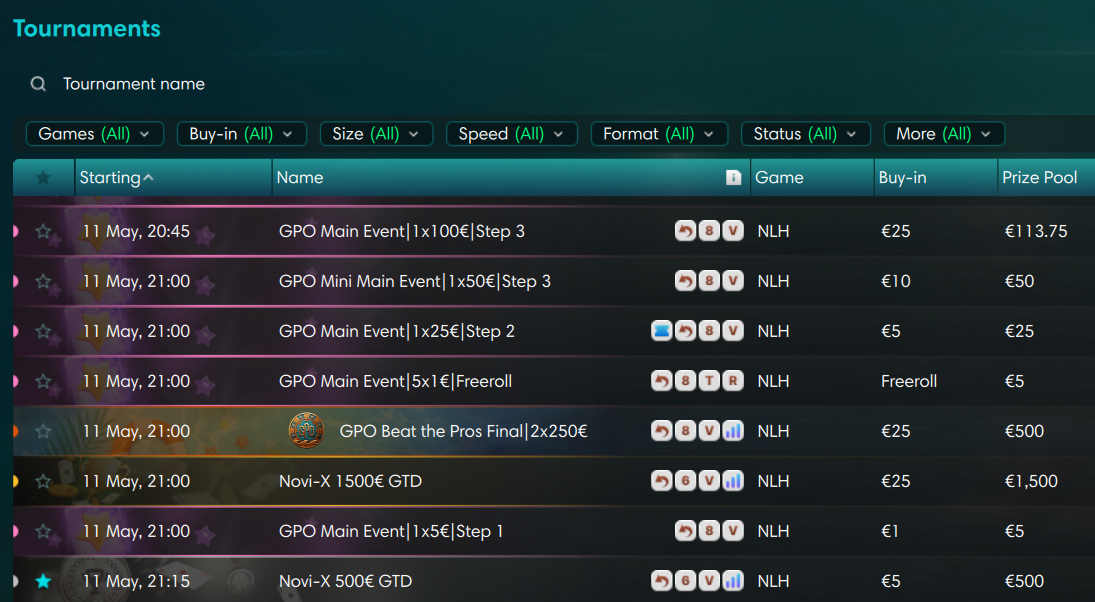Click the search magnifier icon
The height and width of the screenshot is (602, 1095).
(x=38, y=84)
